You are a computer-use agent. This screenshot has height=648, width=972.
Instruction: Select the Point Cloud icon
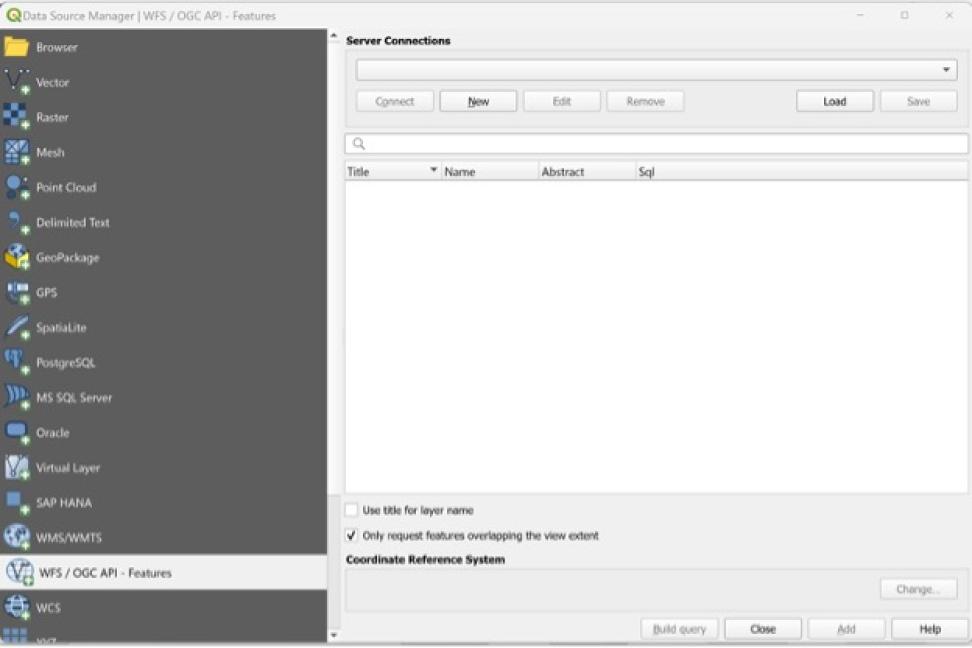click(17, 187)
